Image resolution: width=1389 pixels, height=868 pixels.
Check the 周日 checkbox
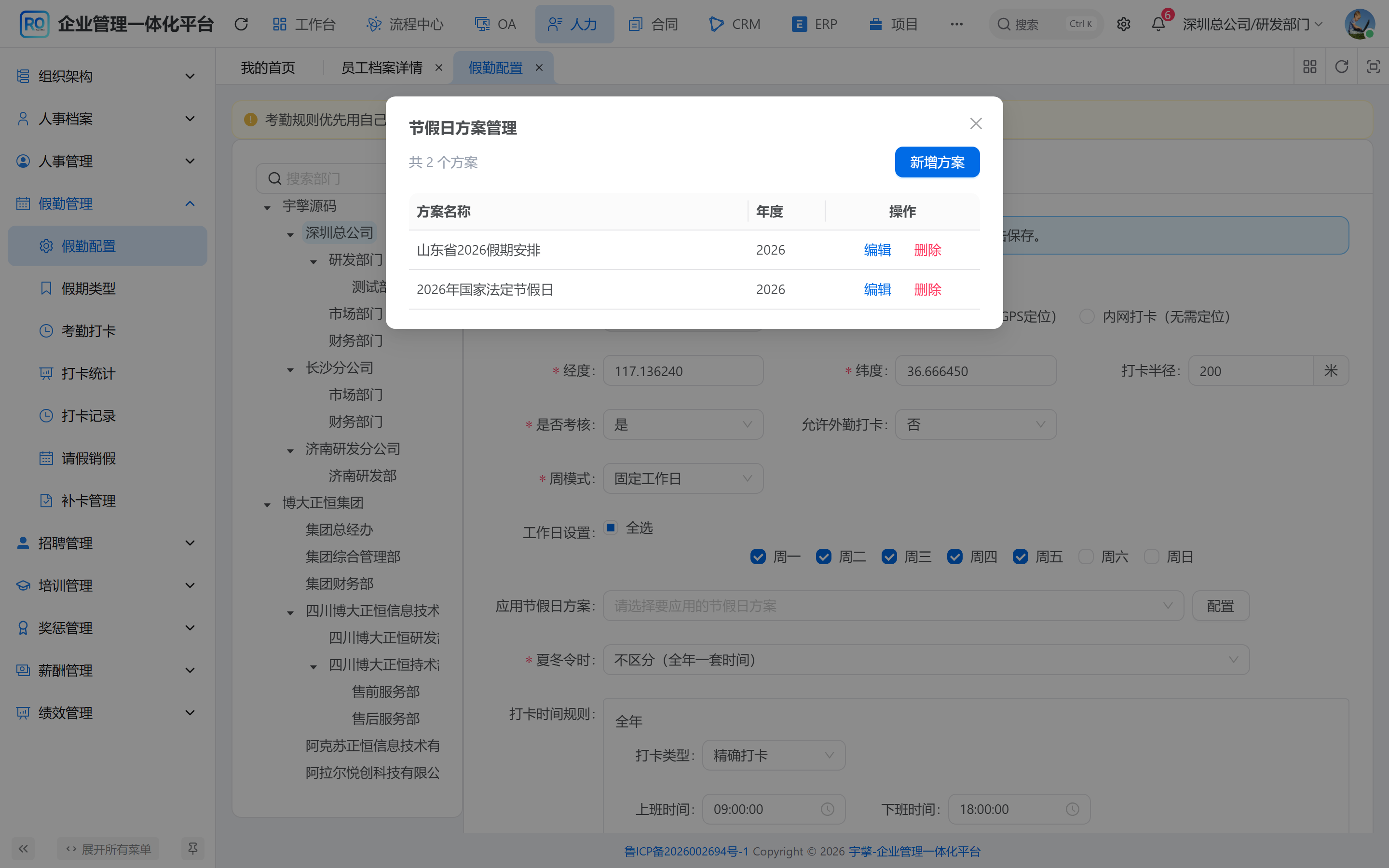pyautogui.click(x=1151, y=556)
